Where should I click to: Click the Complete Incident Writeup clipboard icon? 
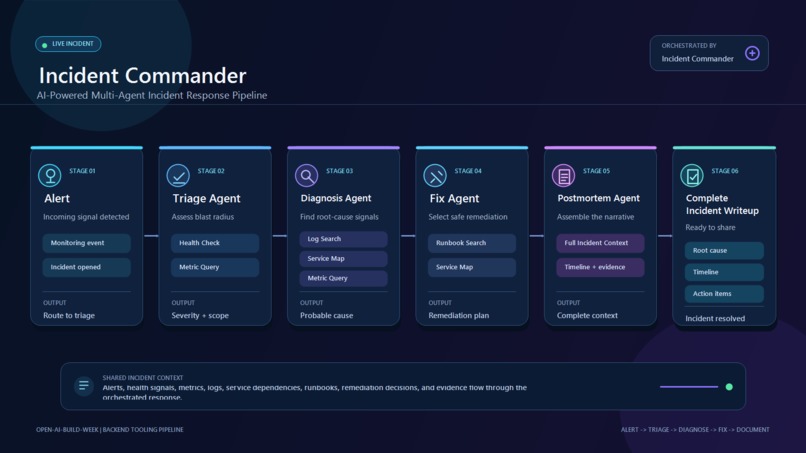click(x=692, y=176)
